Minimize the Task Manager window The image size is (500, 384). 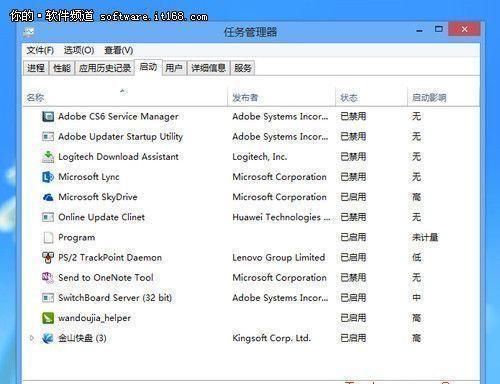click(x=420, y=30)
